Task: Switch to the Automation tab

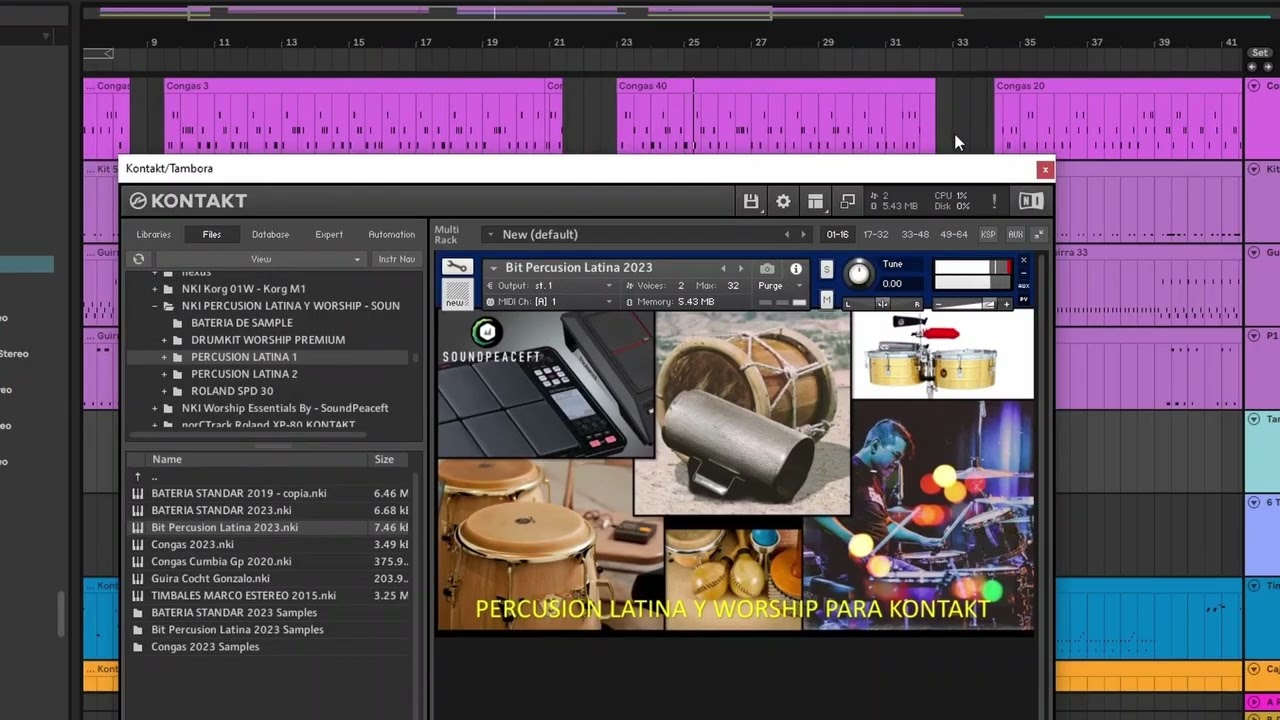Action: (391, 235)
